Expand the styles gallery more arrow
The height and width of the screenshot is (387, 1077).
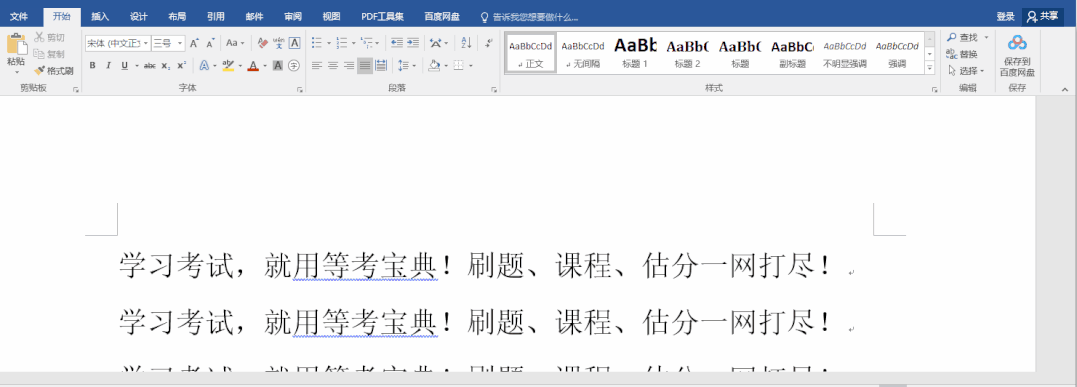point(930,68)
